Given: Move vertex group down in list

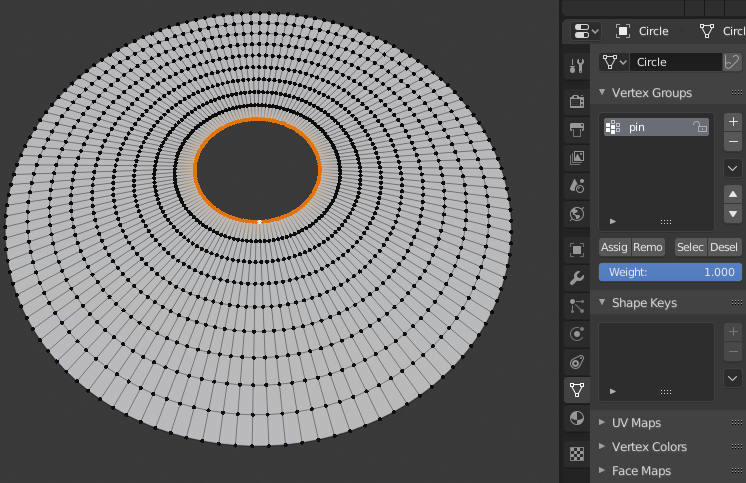Looking at the screenshot, I should click(x=733, y=214).
